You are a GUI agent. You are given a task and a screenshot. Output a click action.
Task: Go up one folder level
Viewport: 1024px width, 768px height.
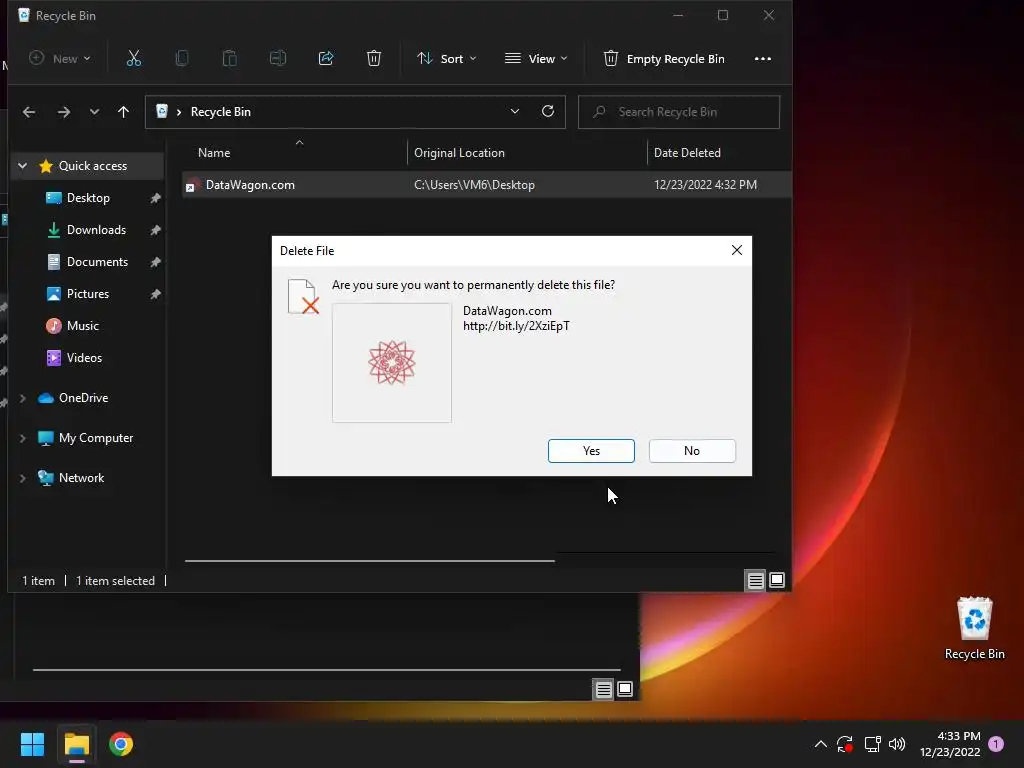[x=123, y=112]
